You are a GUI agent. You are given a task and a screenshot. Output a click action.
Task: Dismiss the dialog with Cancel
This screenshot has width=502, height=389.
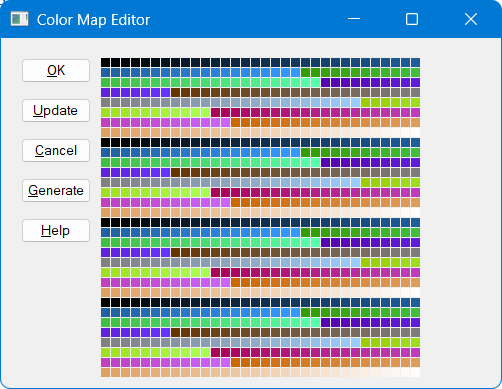pyautogui.click(x=56, y=150)
